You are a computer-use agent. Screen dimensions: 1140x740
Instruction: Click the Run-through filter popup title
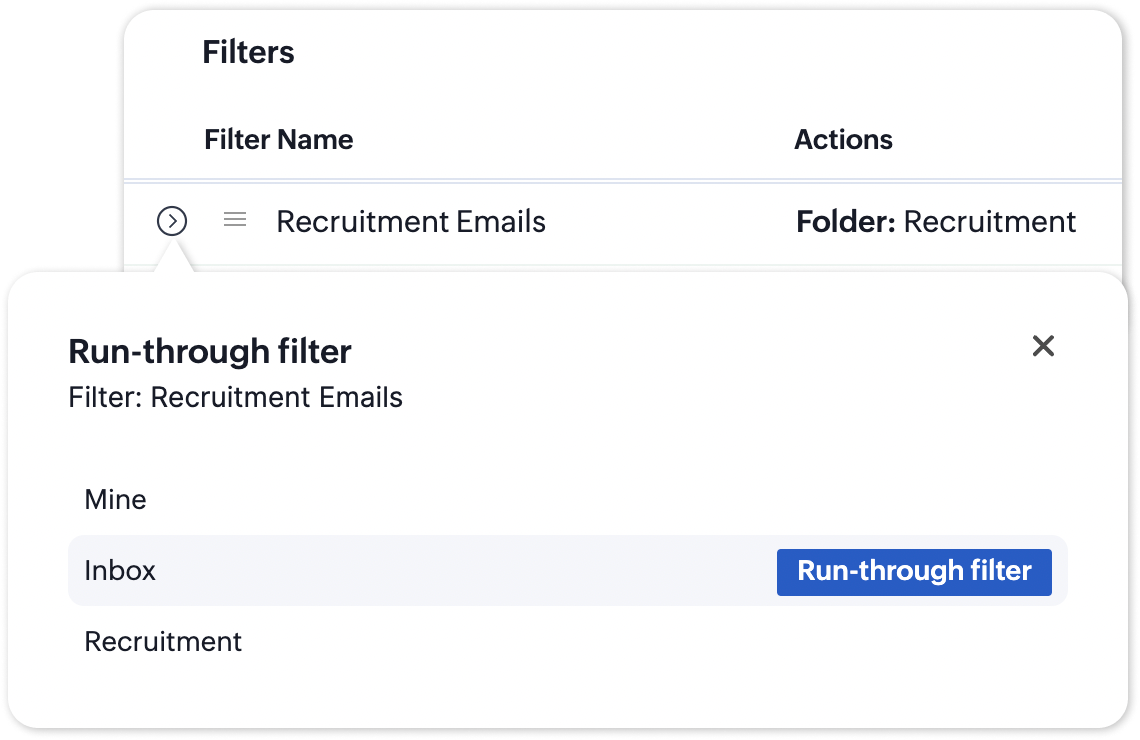pos(210,351)
